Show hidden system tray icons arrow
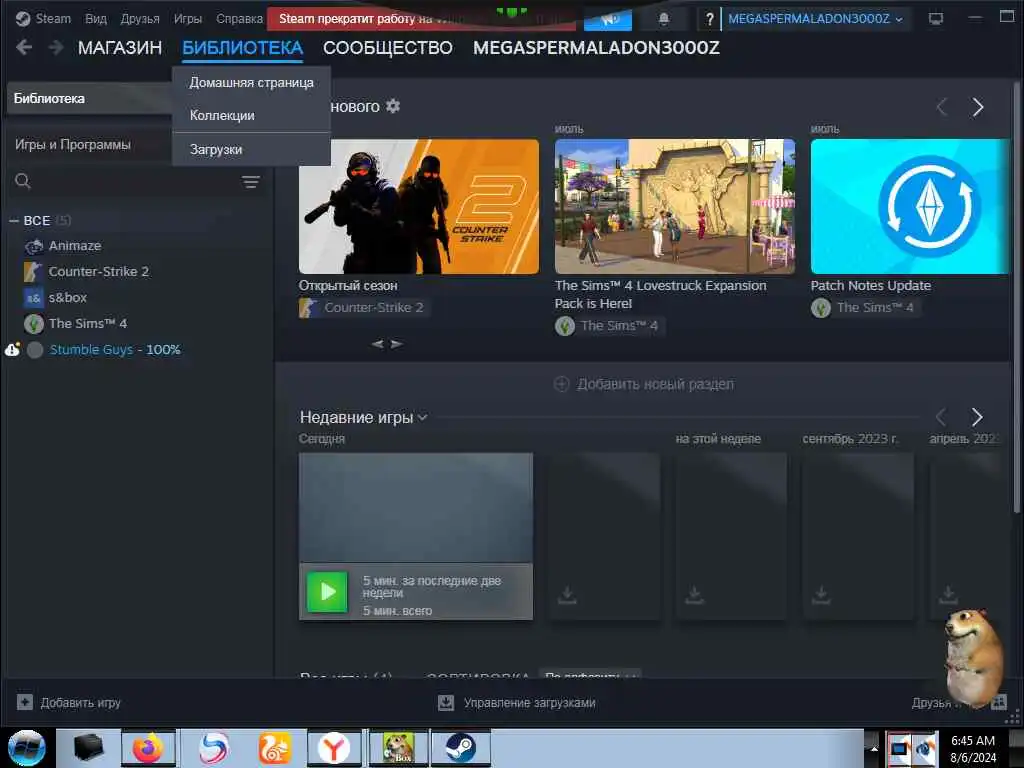1024x768 pixels. click(873, 748)
